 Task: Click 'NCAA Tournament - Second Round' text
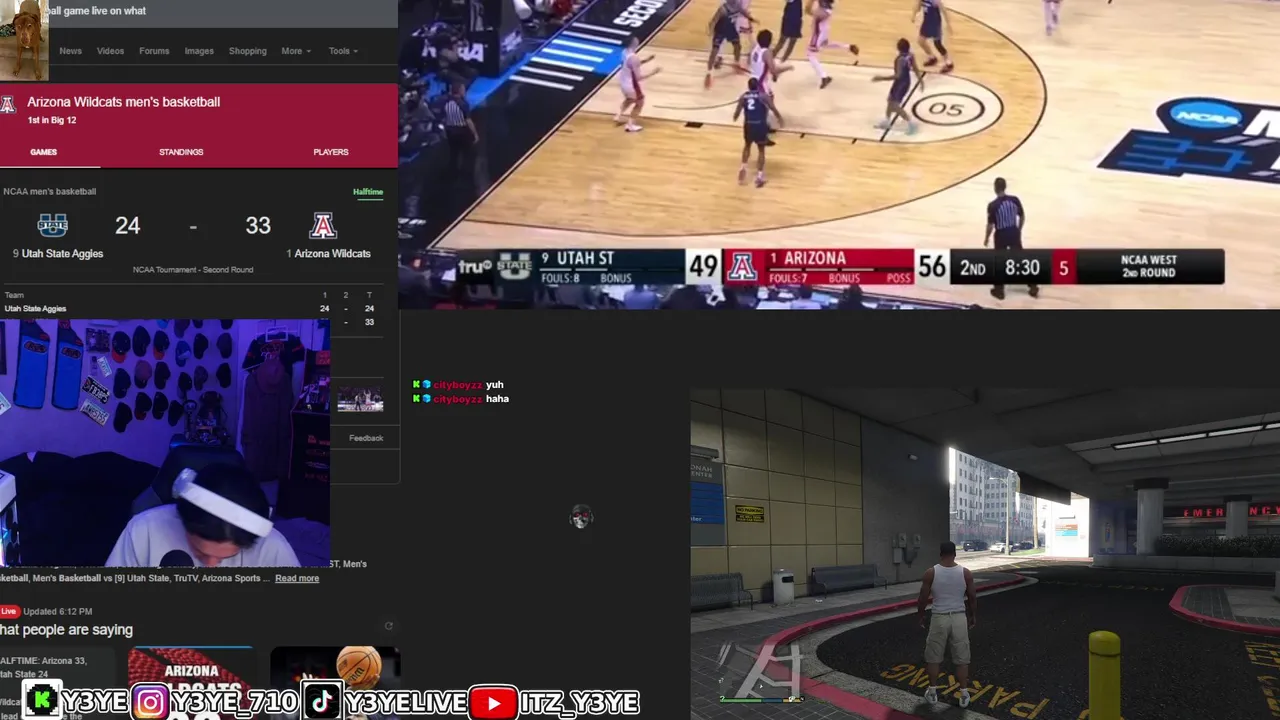tap(193, 270)
